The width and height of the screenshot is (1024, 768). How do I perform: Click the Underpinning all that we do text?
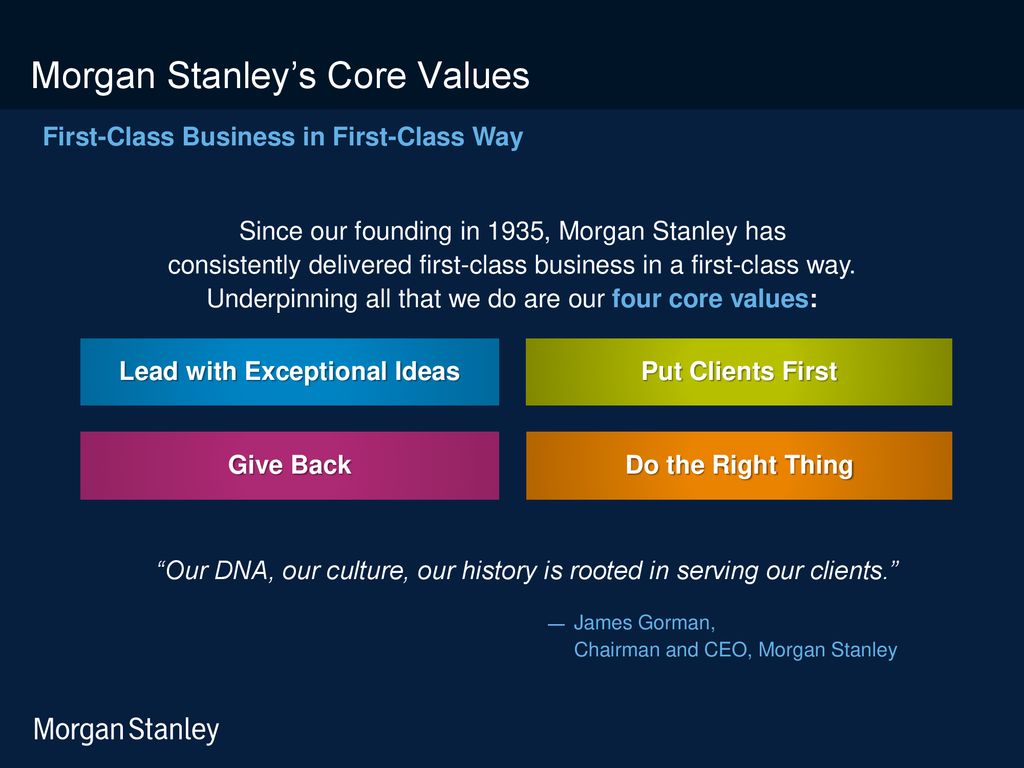[x=406, y=299]
